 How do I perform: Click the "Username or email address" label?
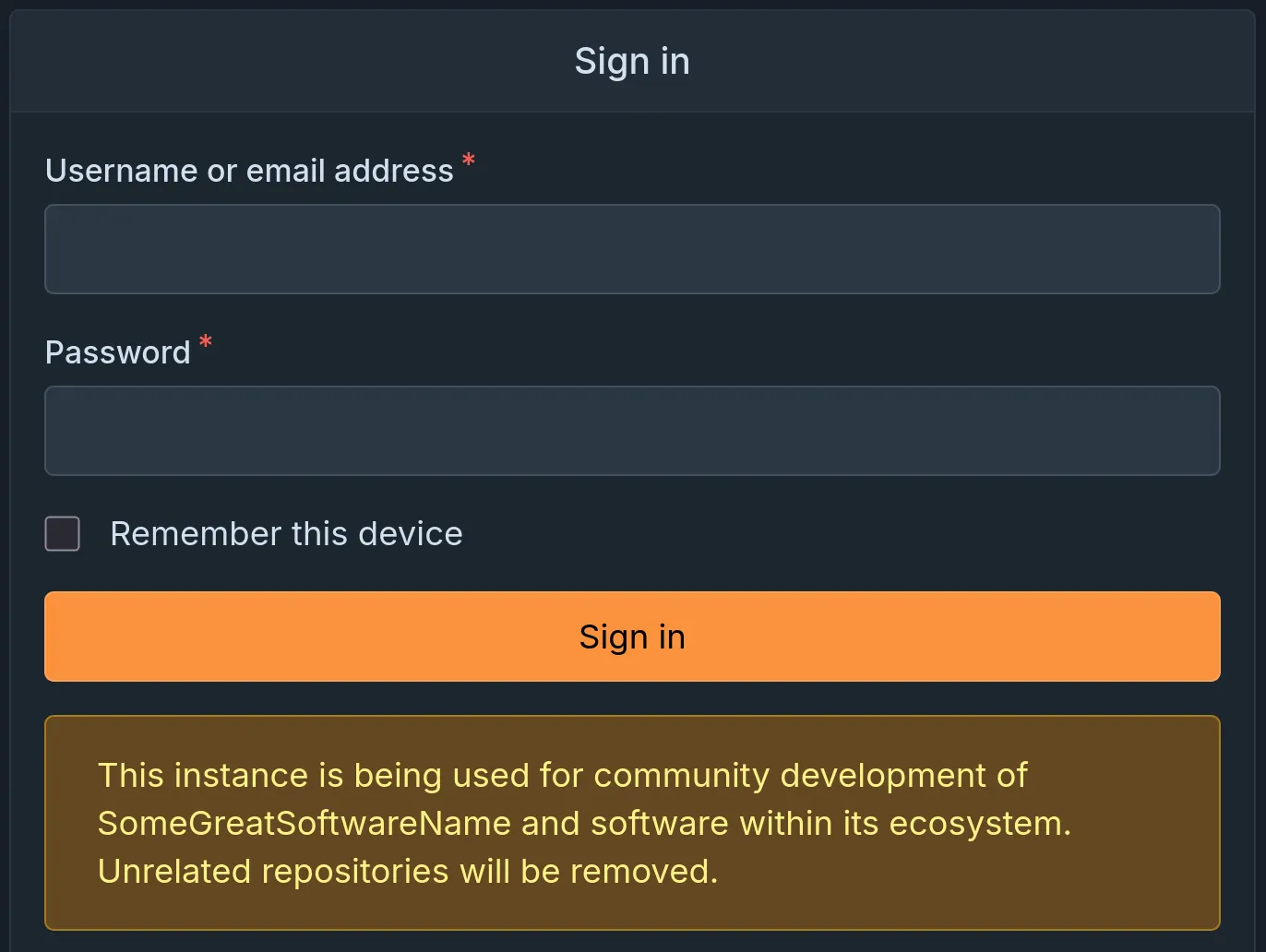[249, 171]
